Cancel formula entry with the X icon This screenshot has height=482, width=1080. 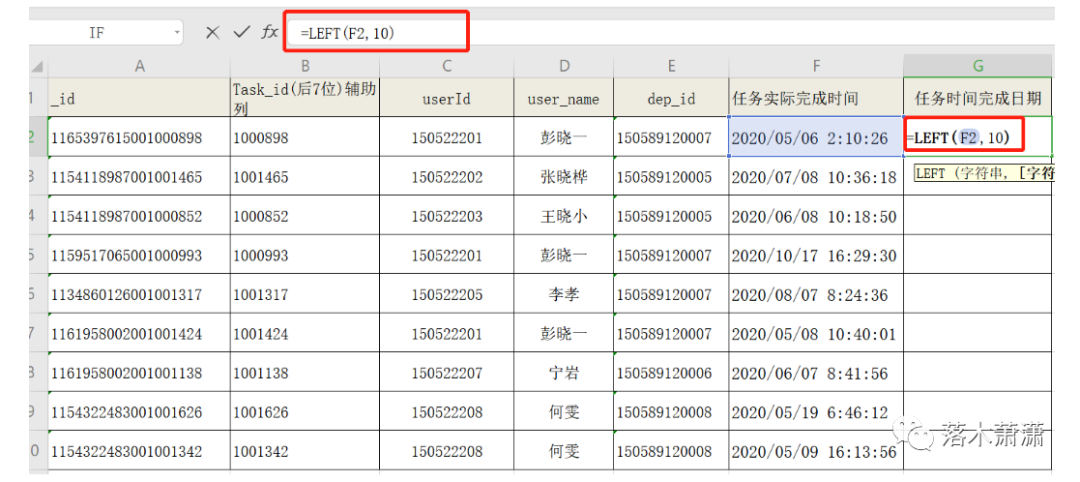213,32
